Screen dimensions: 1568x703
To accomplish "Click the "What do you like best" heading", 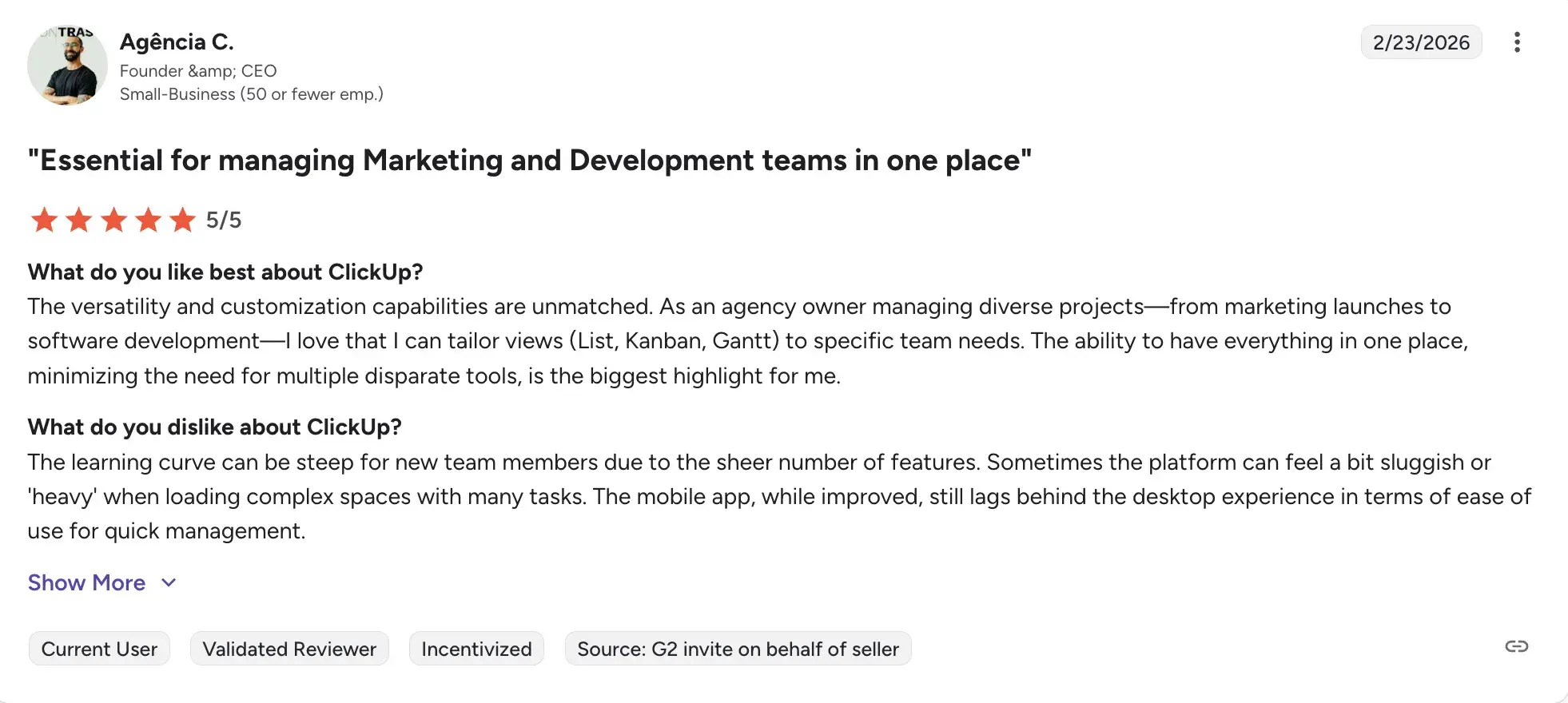I will click(x=225, y=272).
